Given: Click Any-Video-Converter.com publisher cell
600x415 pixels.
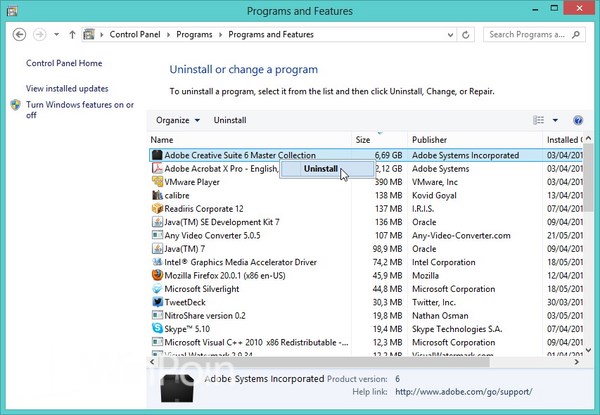Looking at the screenshot, I should click(x=461, y=236).
